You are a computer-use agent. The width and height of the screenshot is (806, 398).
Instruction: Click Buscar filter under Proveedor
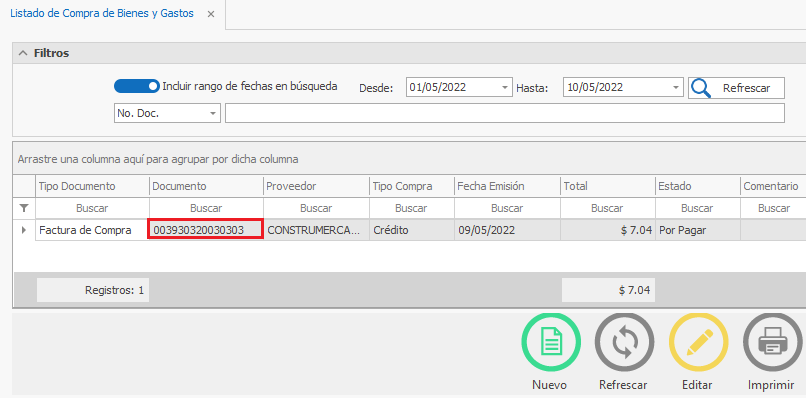[x=316, y=208]
